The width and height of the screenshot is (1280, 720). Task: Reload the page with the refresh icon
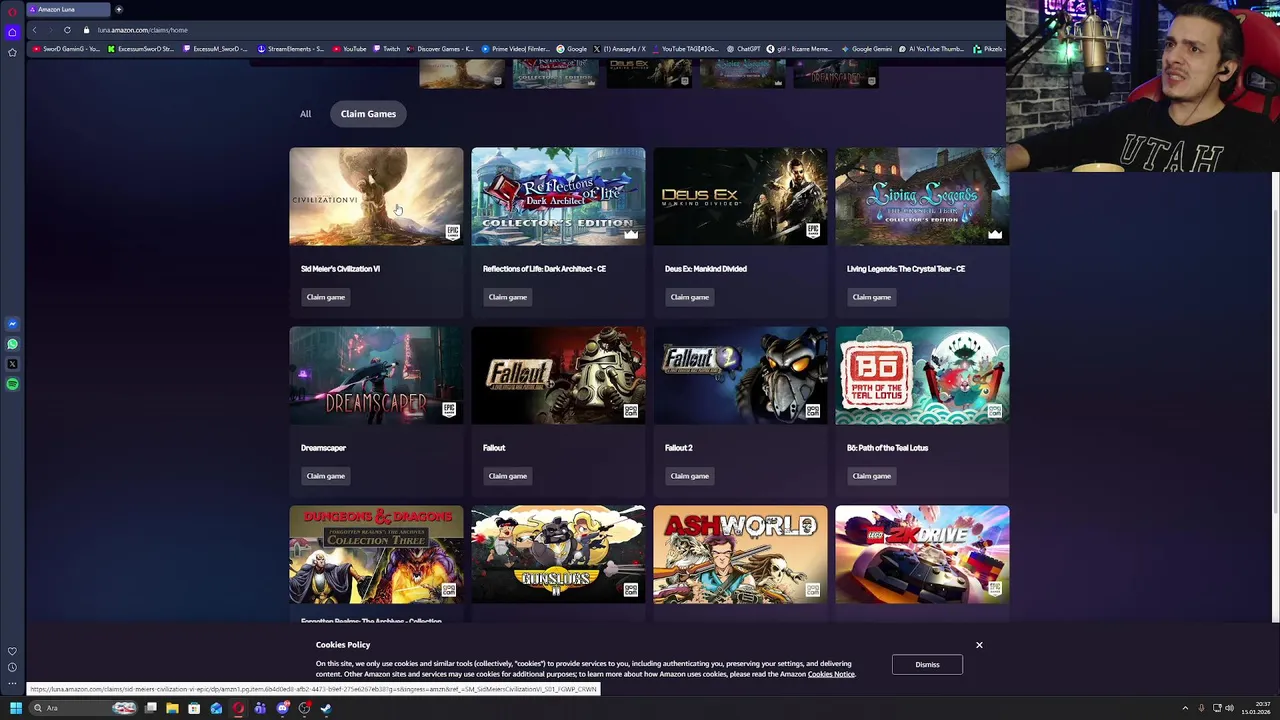click(67, 30)
